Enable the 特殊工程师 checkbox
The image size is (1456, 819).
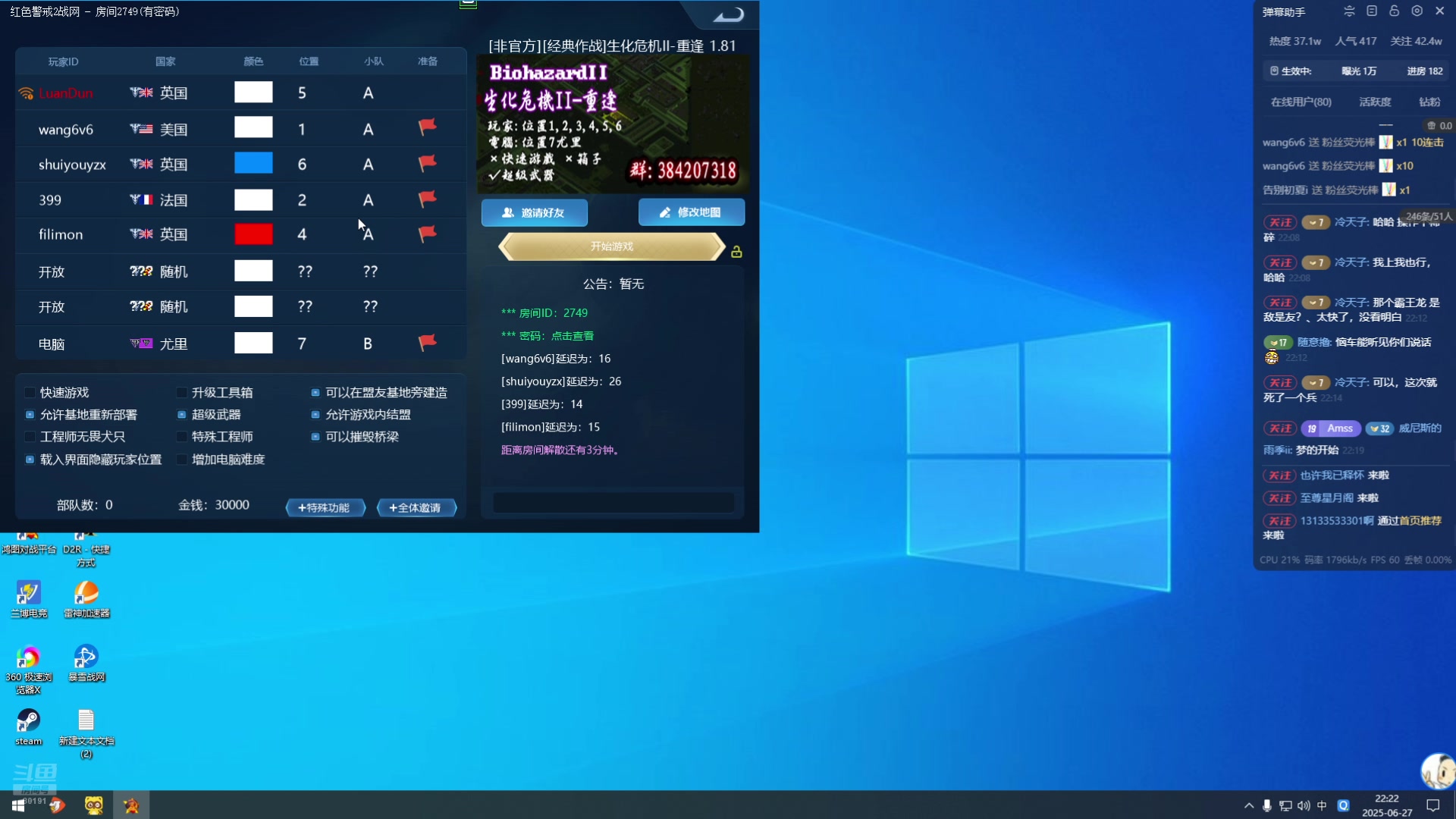(181, 436)
